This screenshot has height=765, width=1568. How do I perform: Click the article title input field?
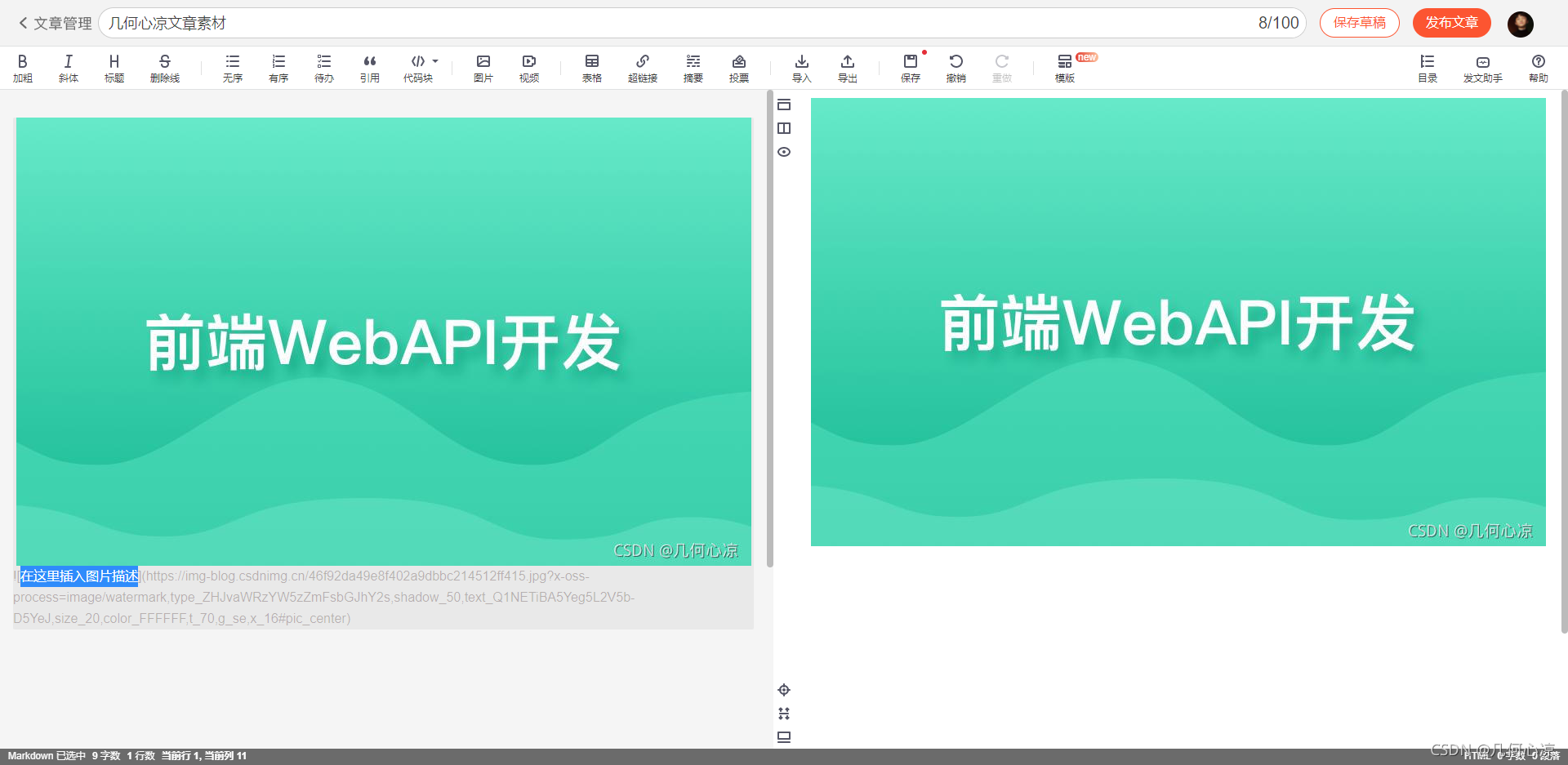tap(702, 23)
